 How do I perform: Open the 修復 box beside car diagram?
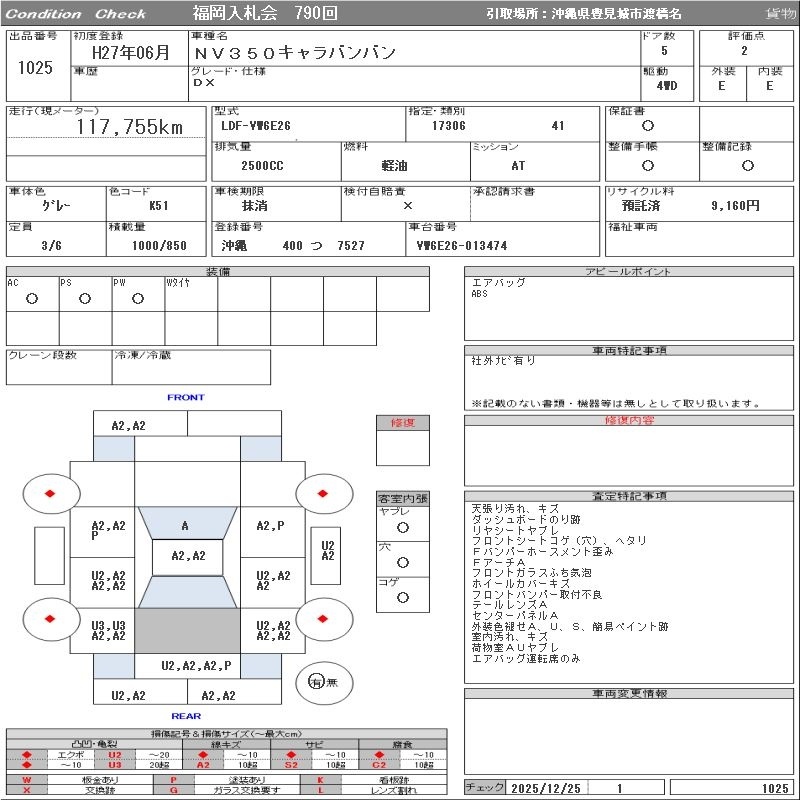click(x=402, y=423)
